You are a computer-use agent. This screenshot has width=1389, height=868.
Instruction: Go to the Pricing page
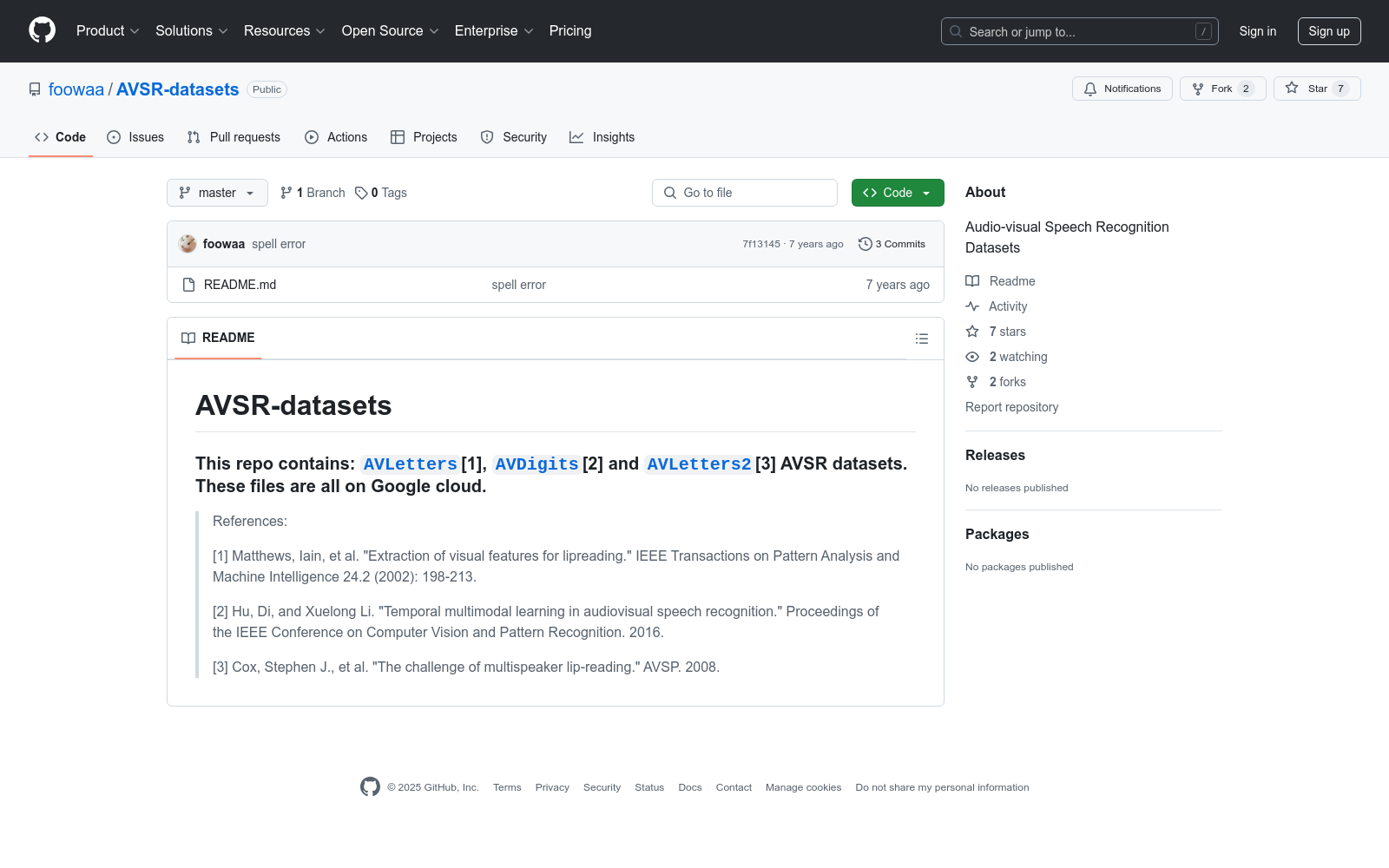pyautogui.click(x=570, y=31)
